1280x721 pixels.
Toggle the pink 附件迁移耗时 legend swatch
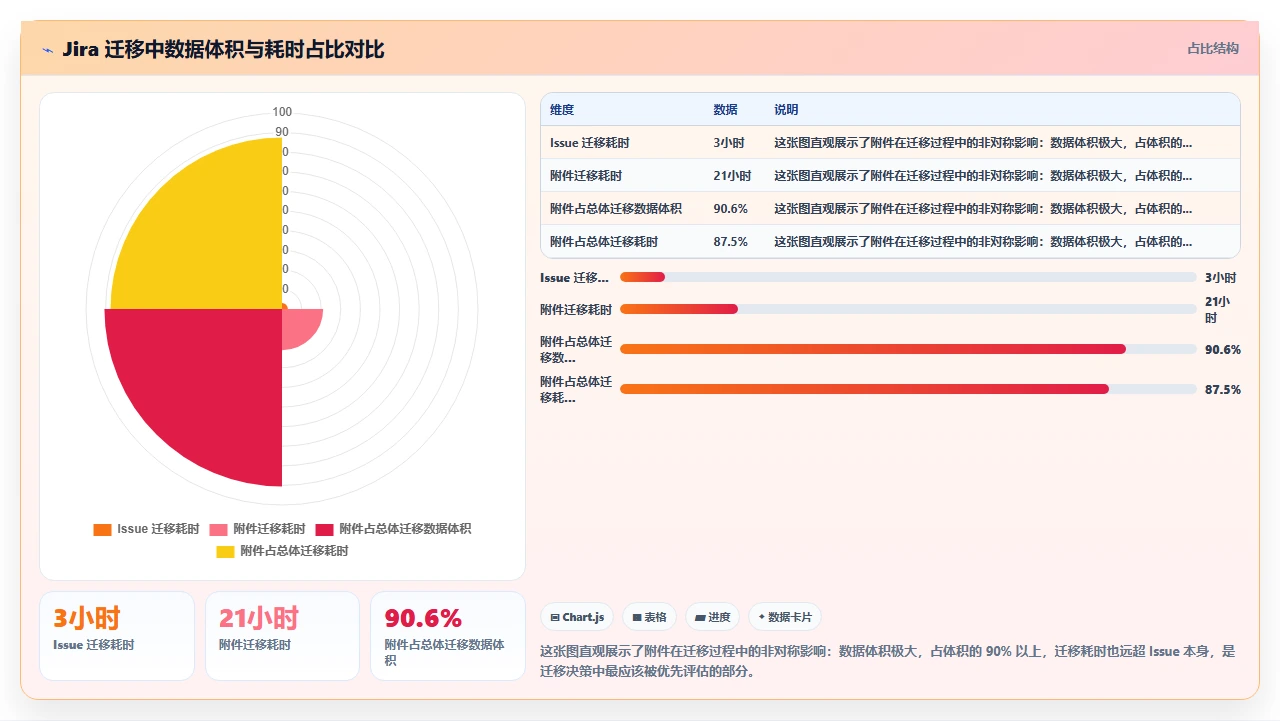(219, 529)
